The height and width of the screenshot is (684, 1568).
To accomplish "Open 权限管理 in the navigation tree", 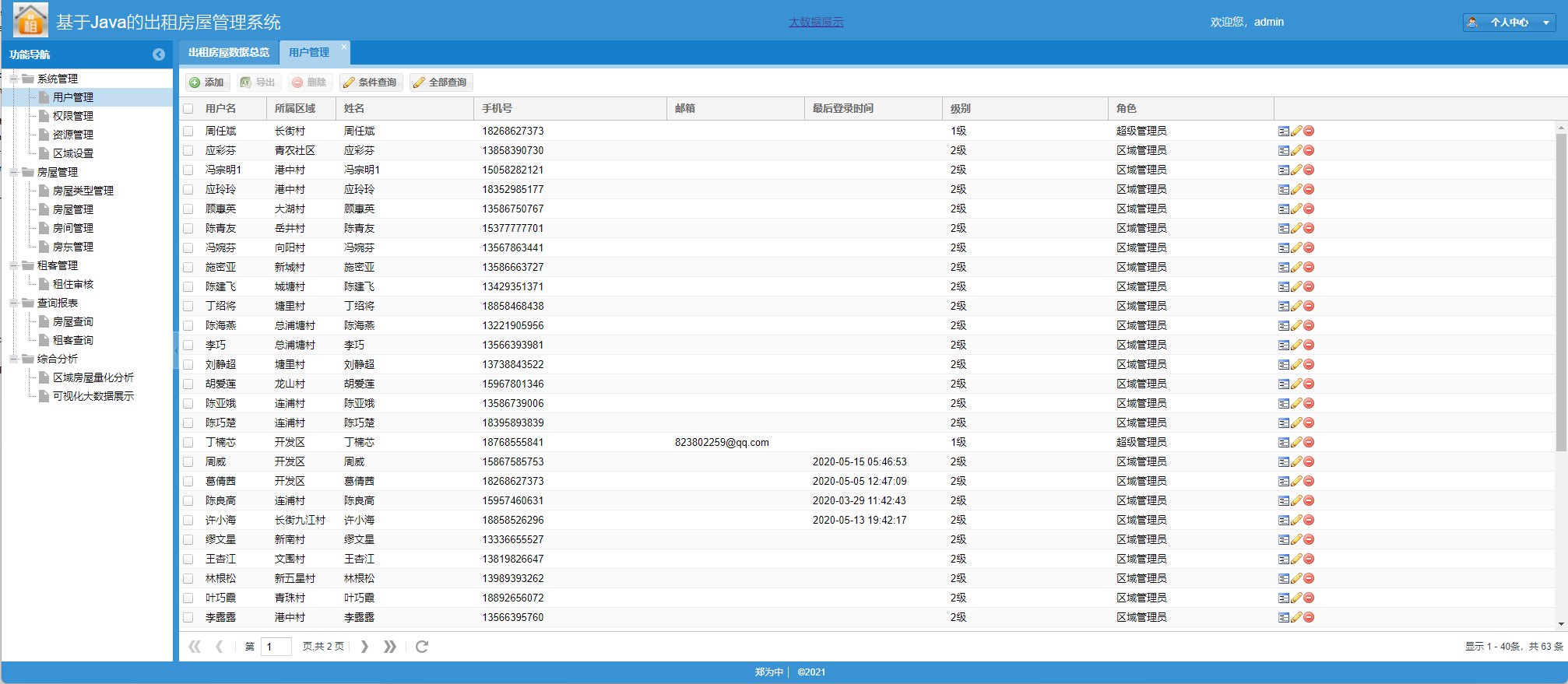I will 73,116.
